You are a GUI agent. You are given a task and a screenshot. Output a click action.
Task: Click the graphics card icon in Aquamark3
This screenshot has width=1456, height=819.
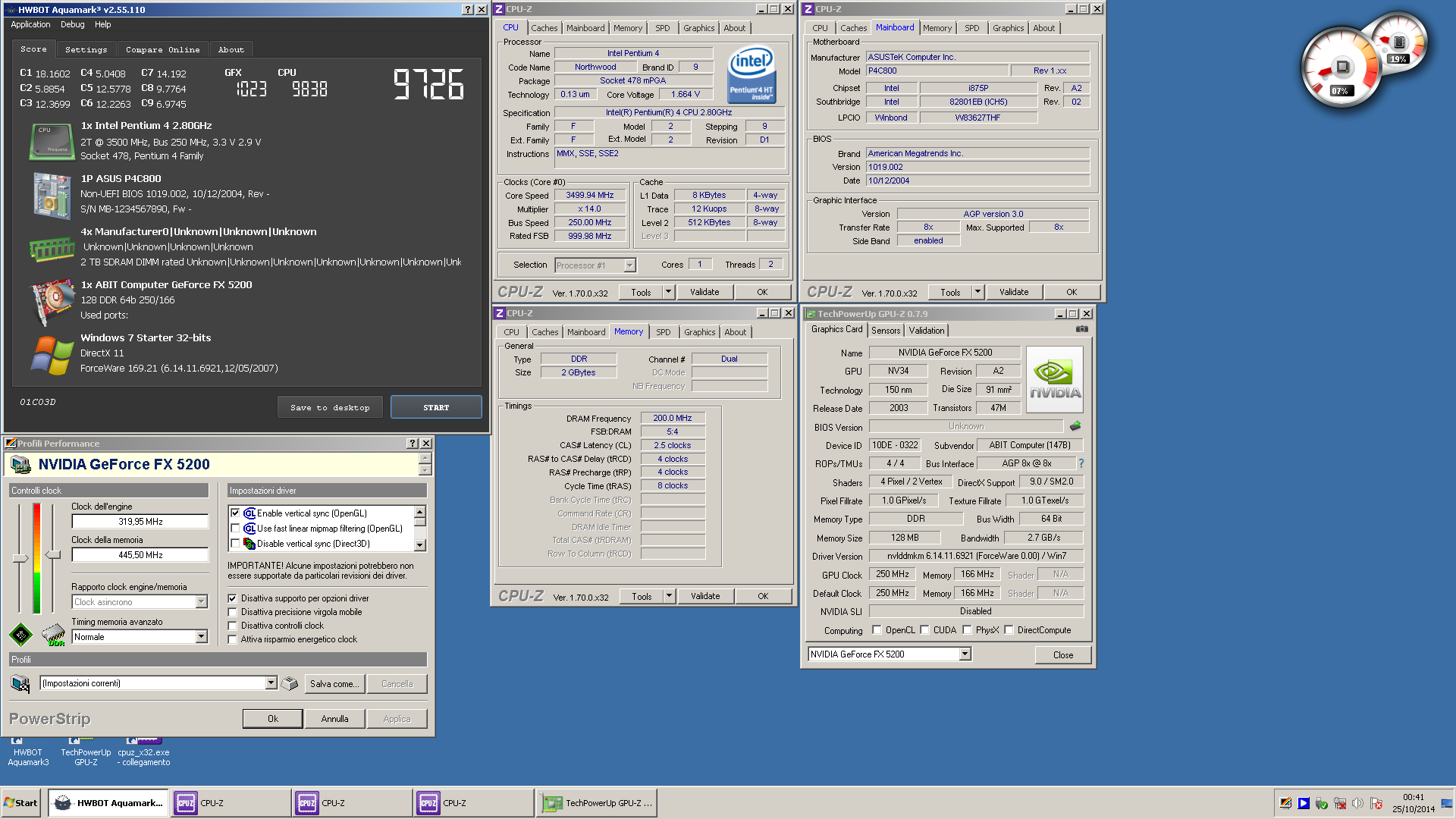[52, 302]
